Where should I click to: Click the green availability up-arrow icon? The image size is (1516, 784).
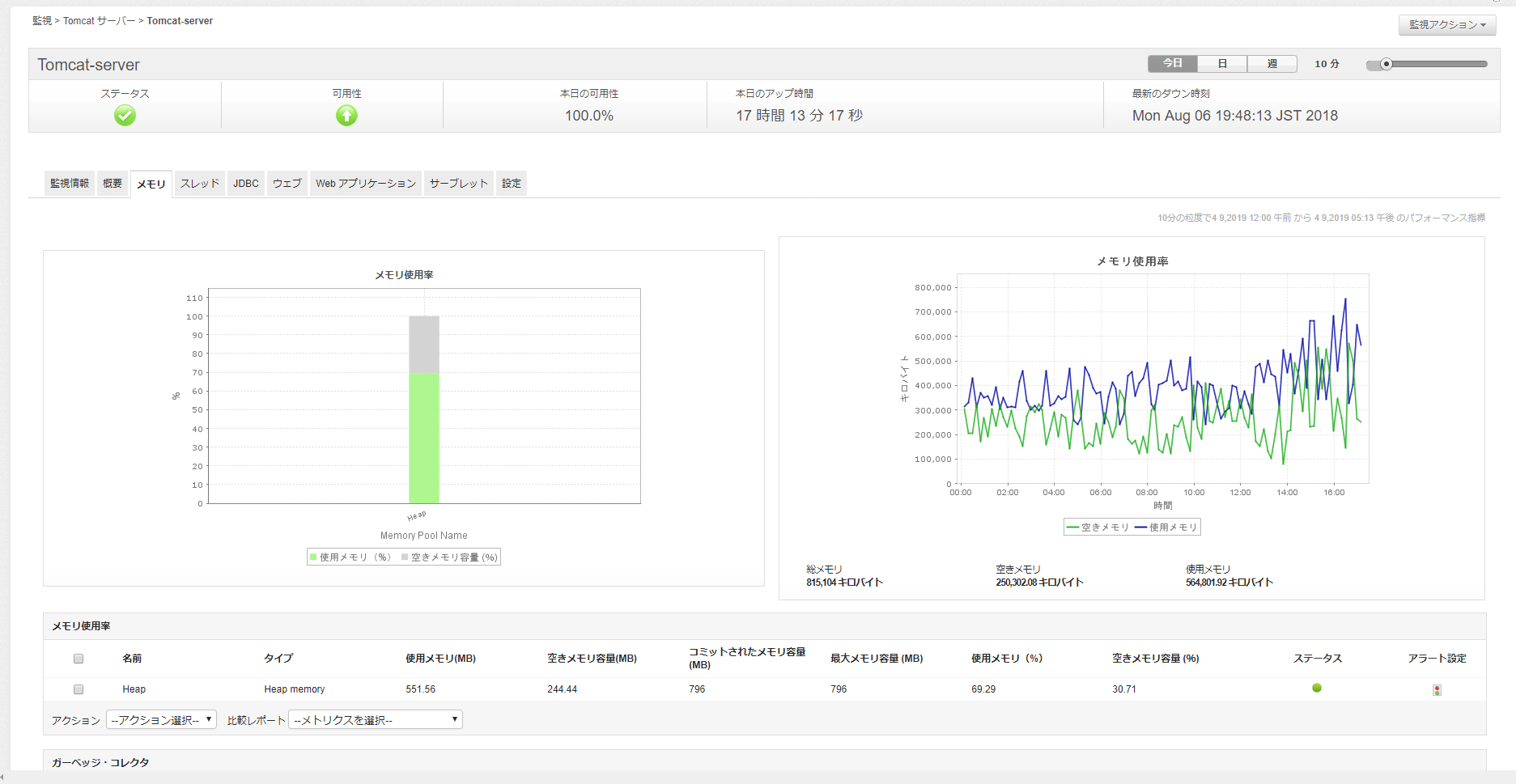pyautogui.click(x=346, y=116)
